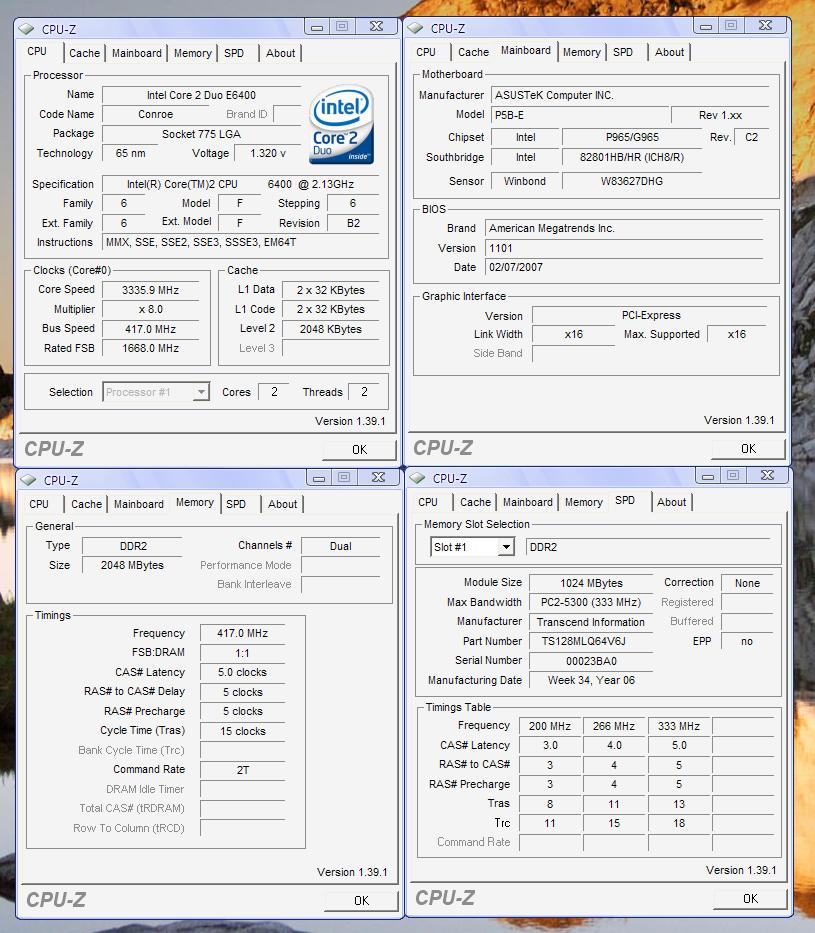Click the memory Size value '2048 MBytes'
815x933 pixels.
pyautogui.click(x=132, y=565)
